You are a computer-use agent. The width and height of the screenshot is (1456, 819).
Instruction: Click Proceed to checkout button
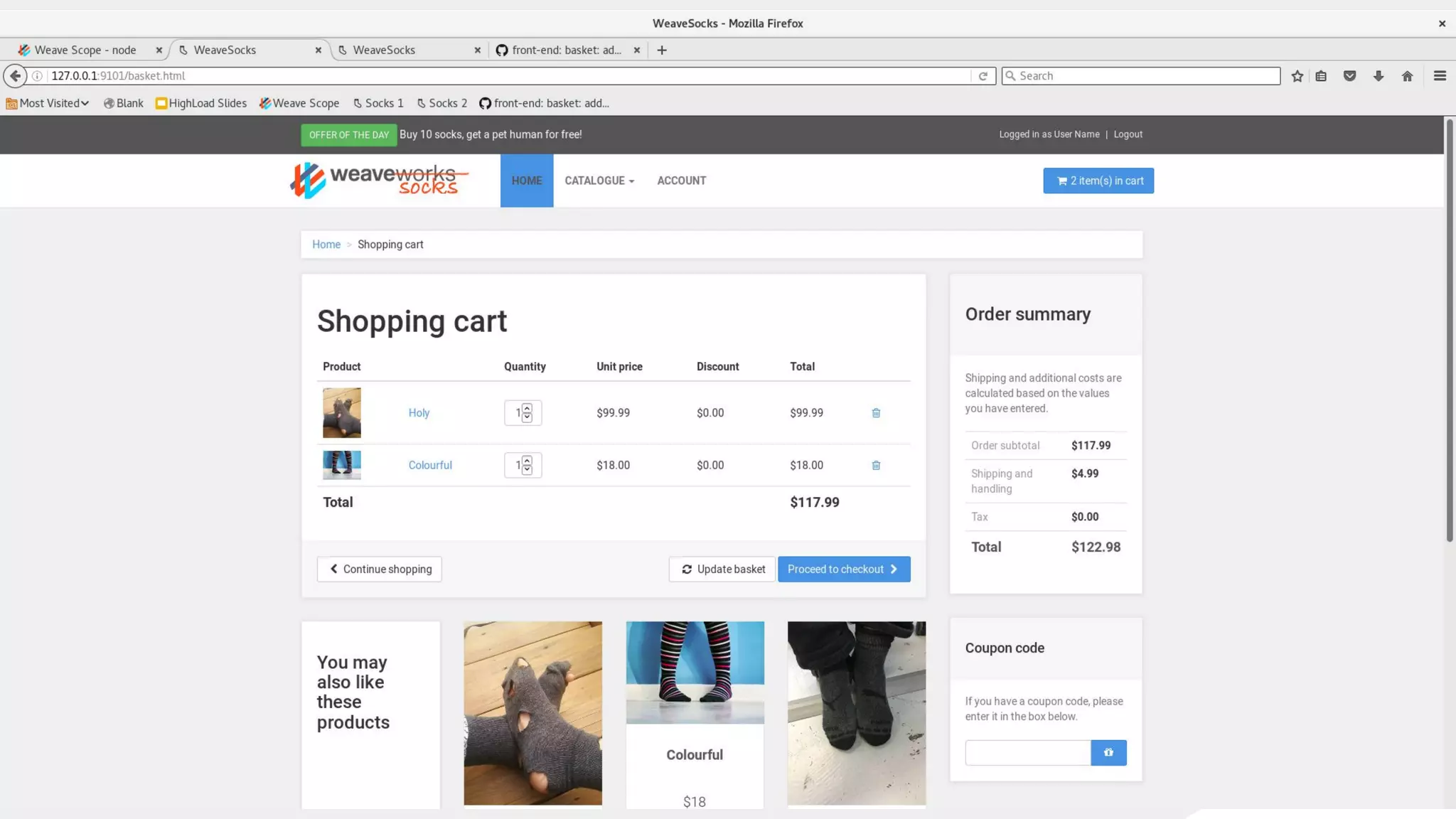tap(843, 569)
